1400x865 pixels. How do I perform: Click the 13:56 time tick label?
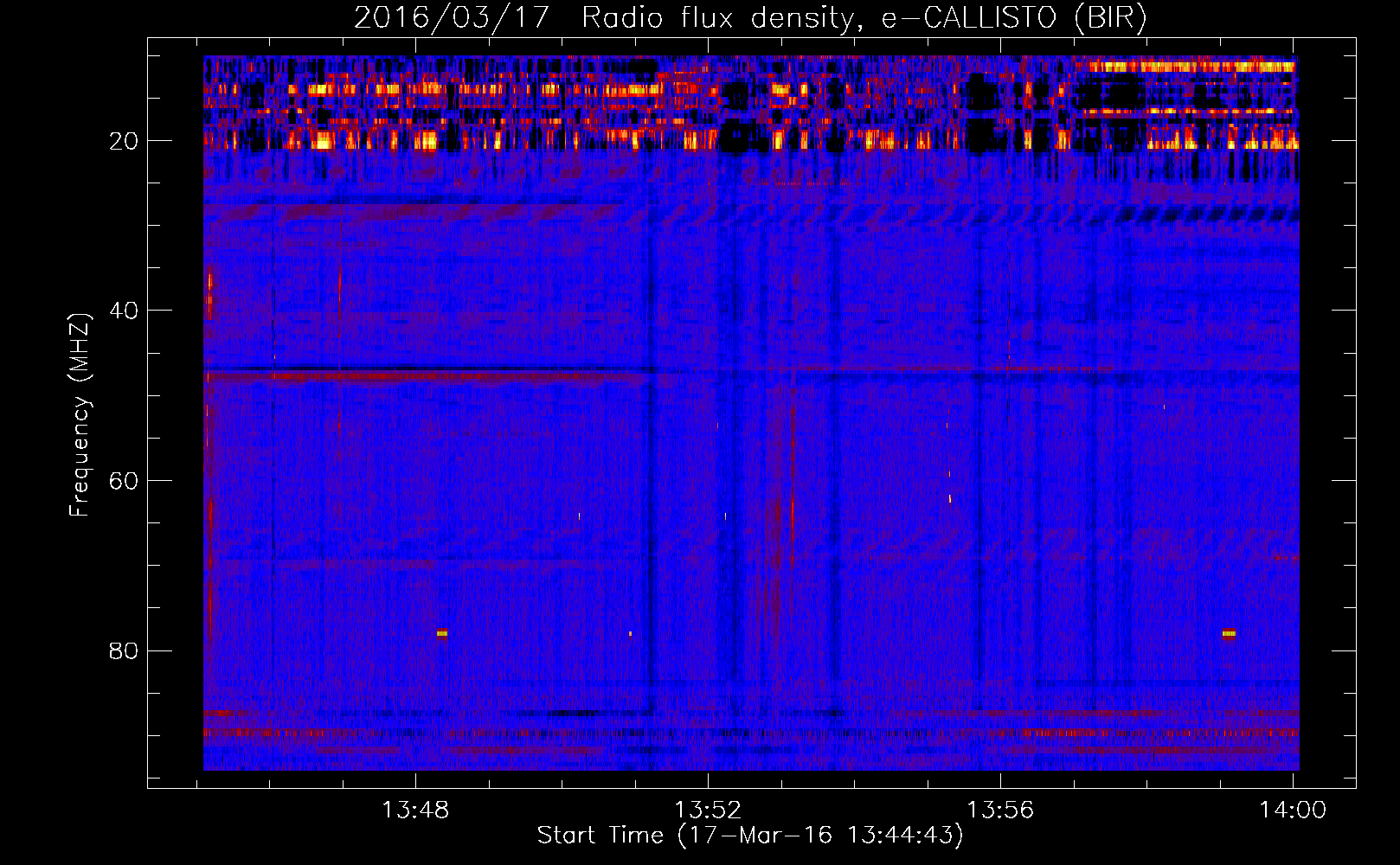[1000, 811]
